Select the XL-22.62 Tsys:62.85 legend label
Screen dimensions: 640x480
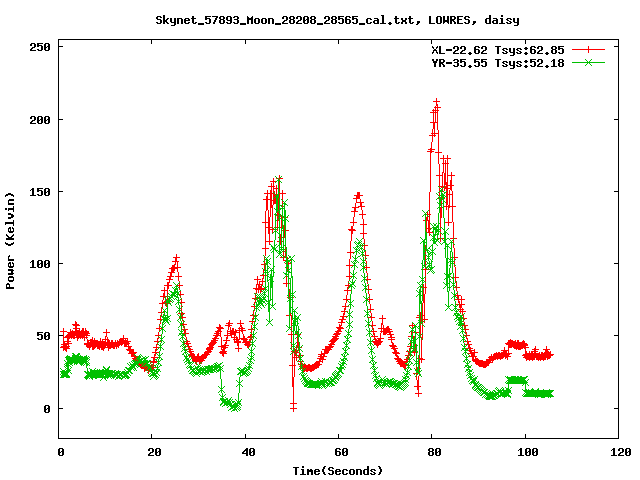pyautogui.click(x=498, y=50)
